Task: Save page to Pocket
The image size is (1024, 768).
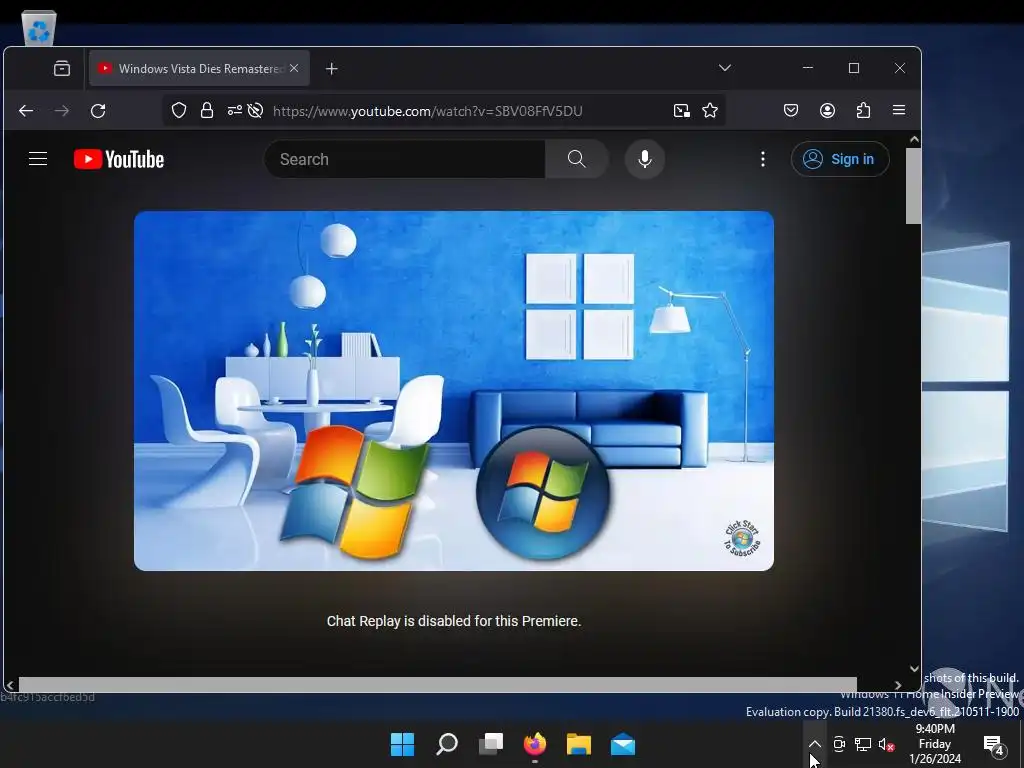Action: tap(791, 110)
